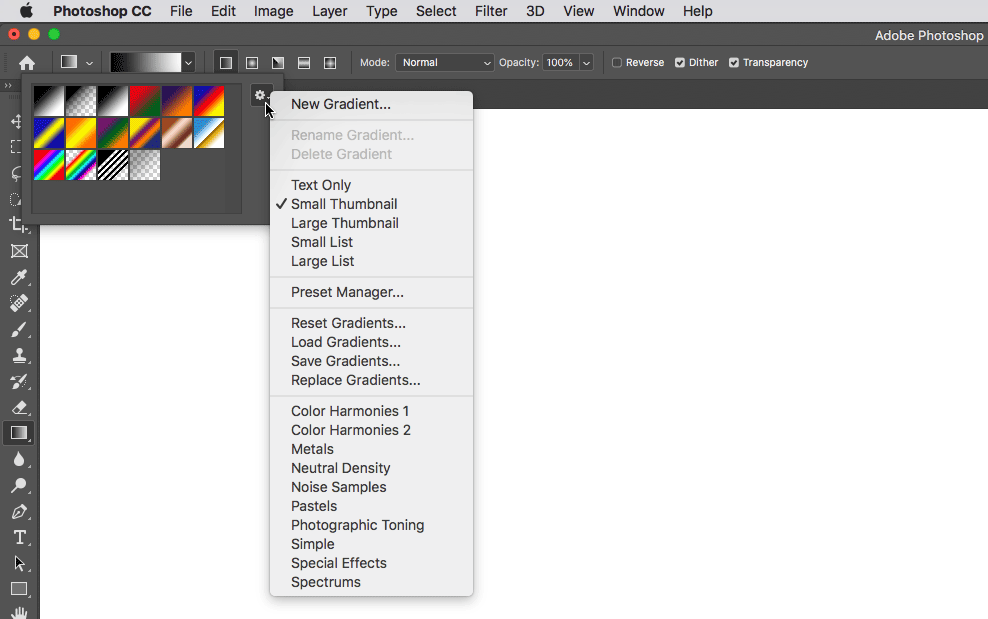Click the Opacity value field
988x619 pixels.
click(560, 62)
